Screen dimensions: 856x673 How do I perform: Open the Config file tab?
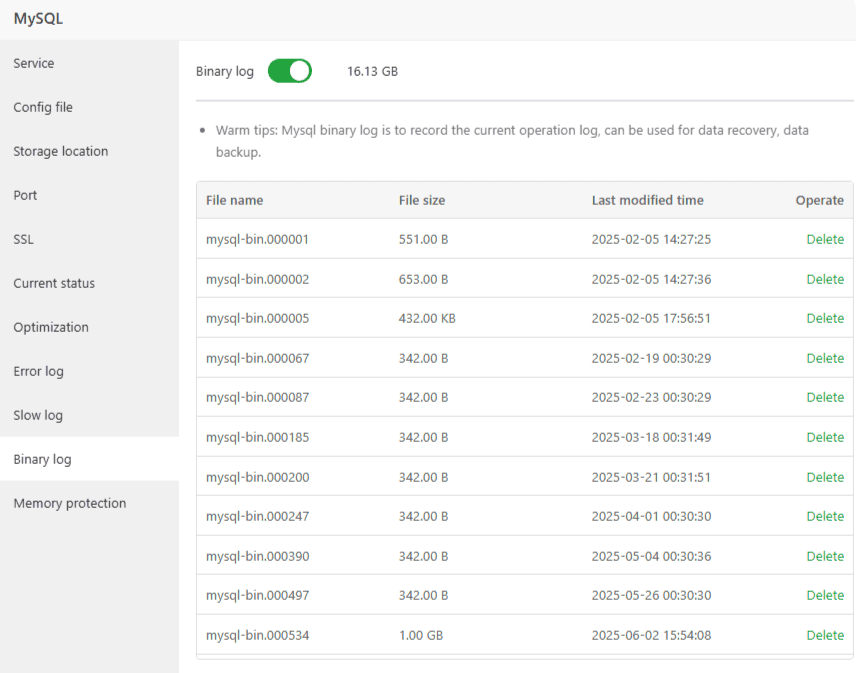[x=43, y=107]
